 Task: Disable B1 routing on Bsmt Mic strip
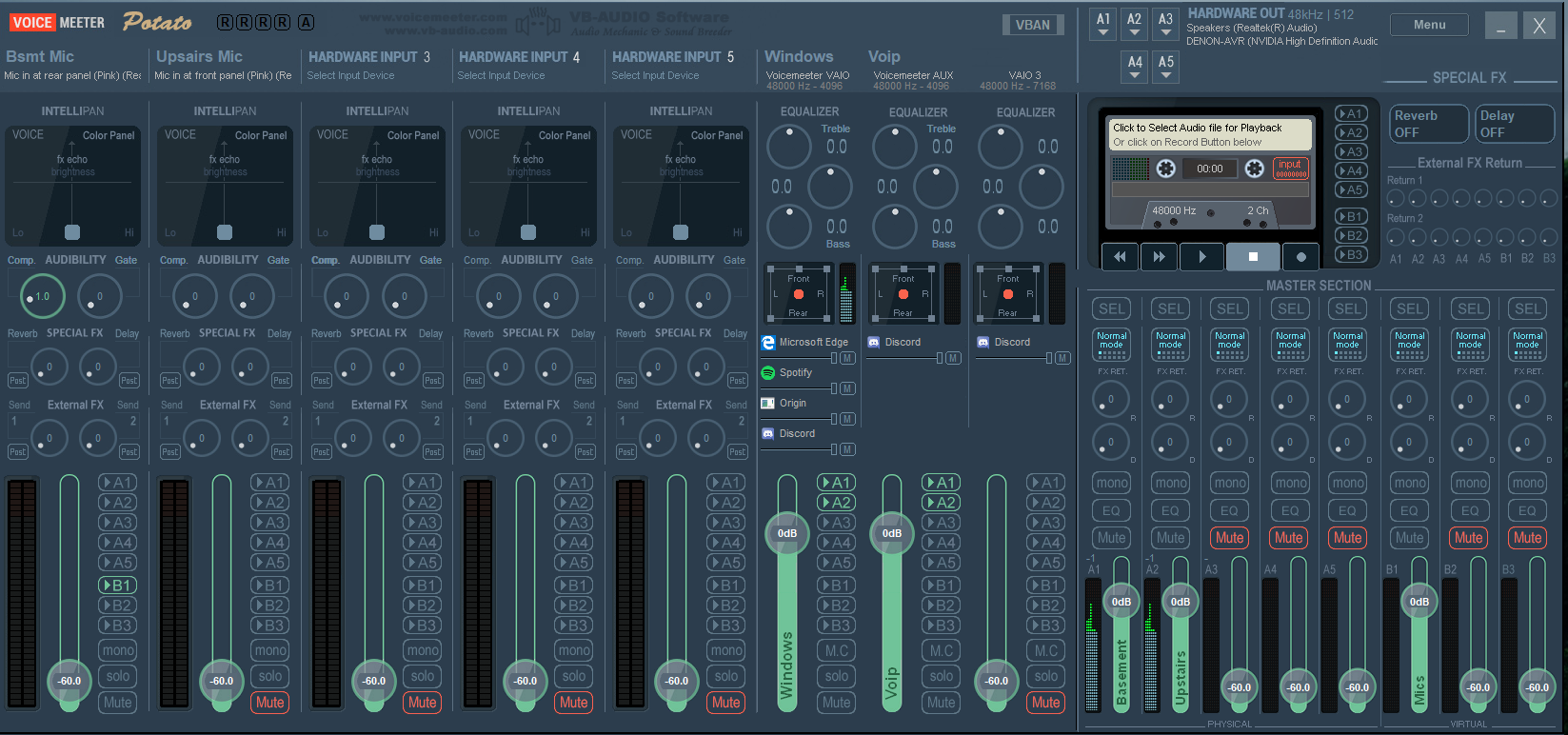(118, 586)
